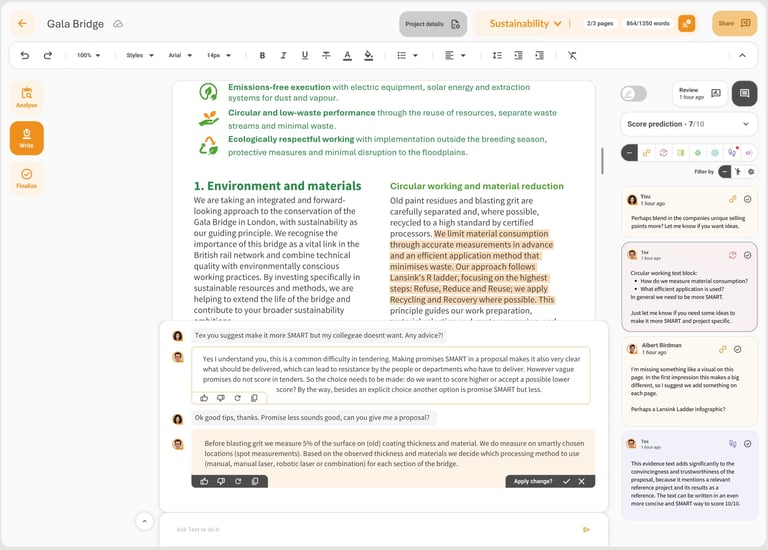The height and width of the screenshot is (550, 768).
Task: Send the message to Tex
Action: [586, 529]
